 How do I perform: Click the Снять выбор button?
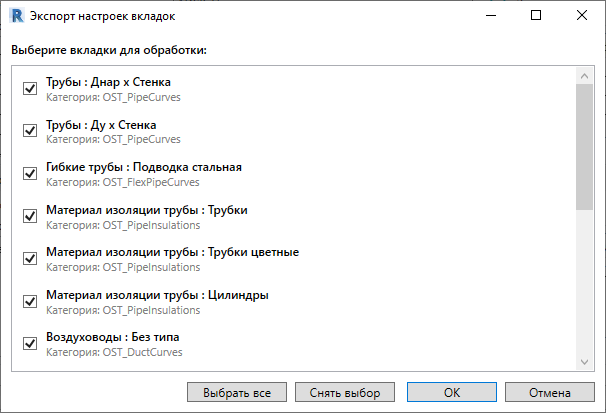tap(345, 393)
